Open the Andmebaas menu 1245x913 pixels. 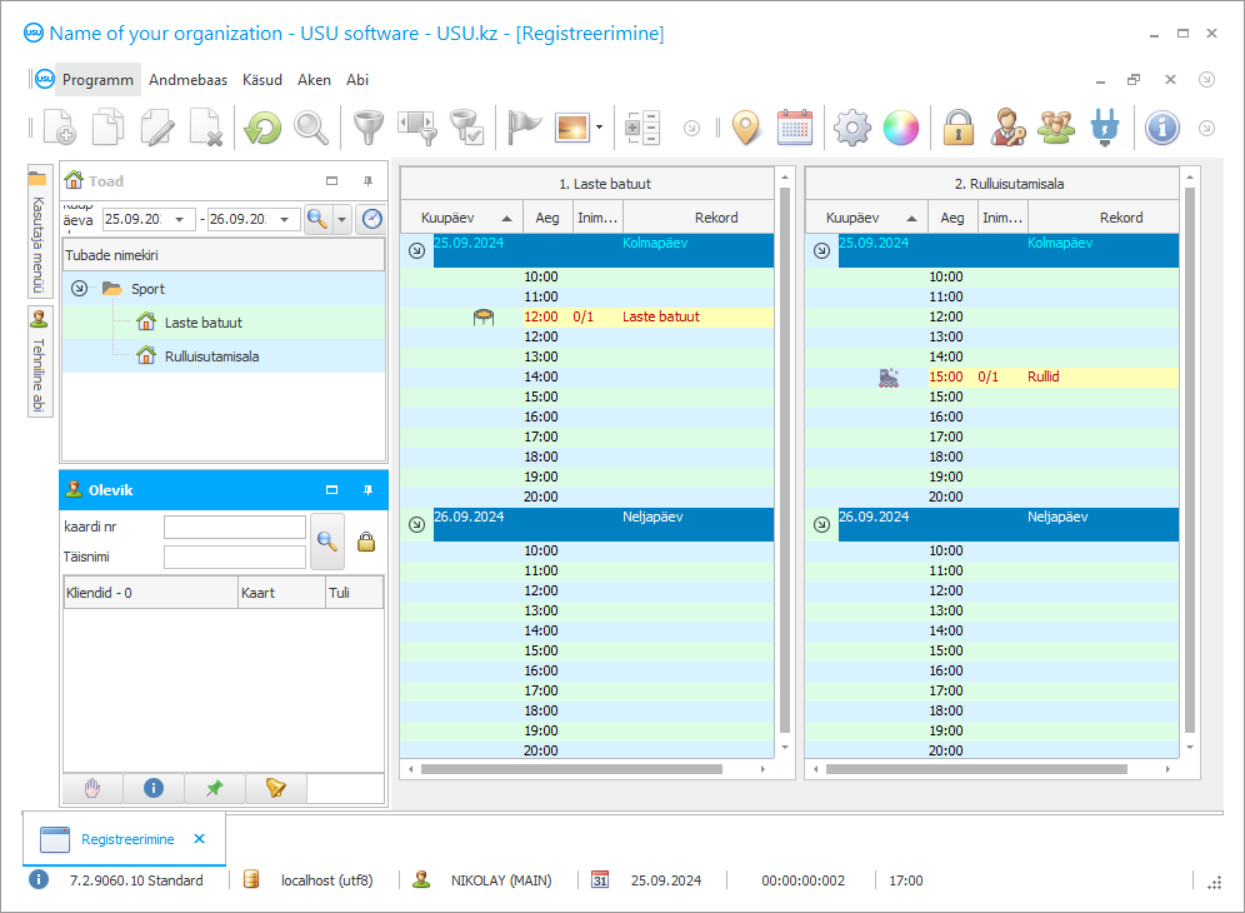188,80
